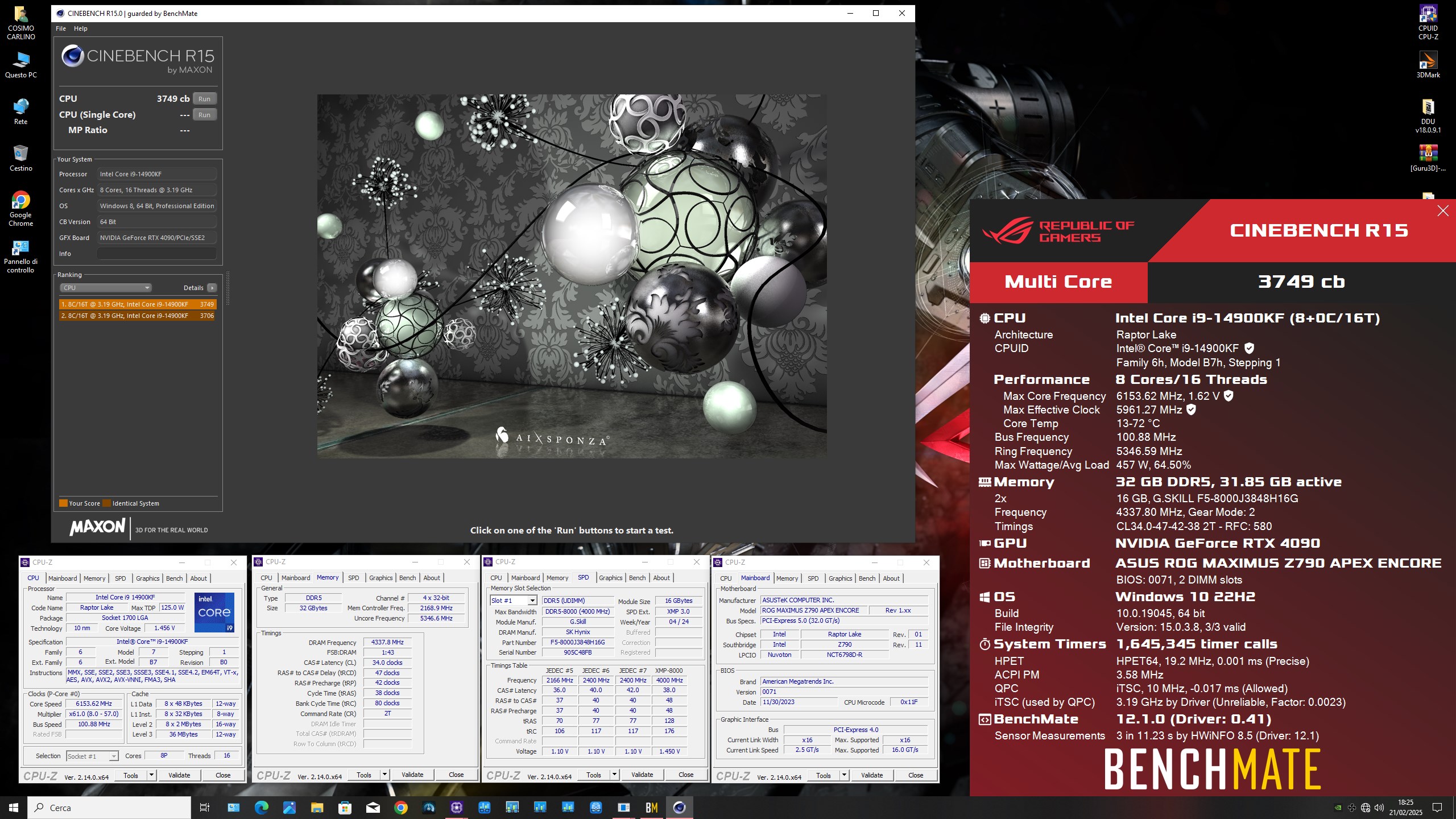Click Validate in CPU-Z Mainboard window
The height and width of the screenshot is (819, 1456).
[x=872, y=775]
